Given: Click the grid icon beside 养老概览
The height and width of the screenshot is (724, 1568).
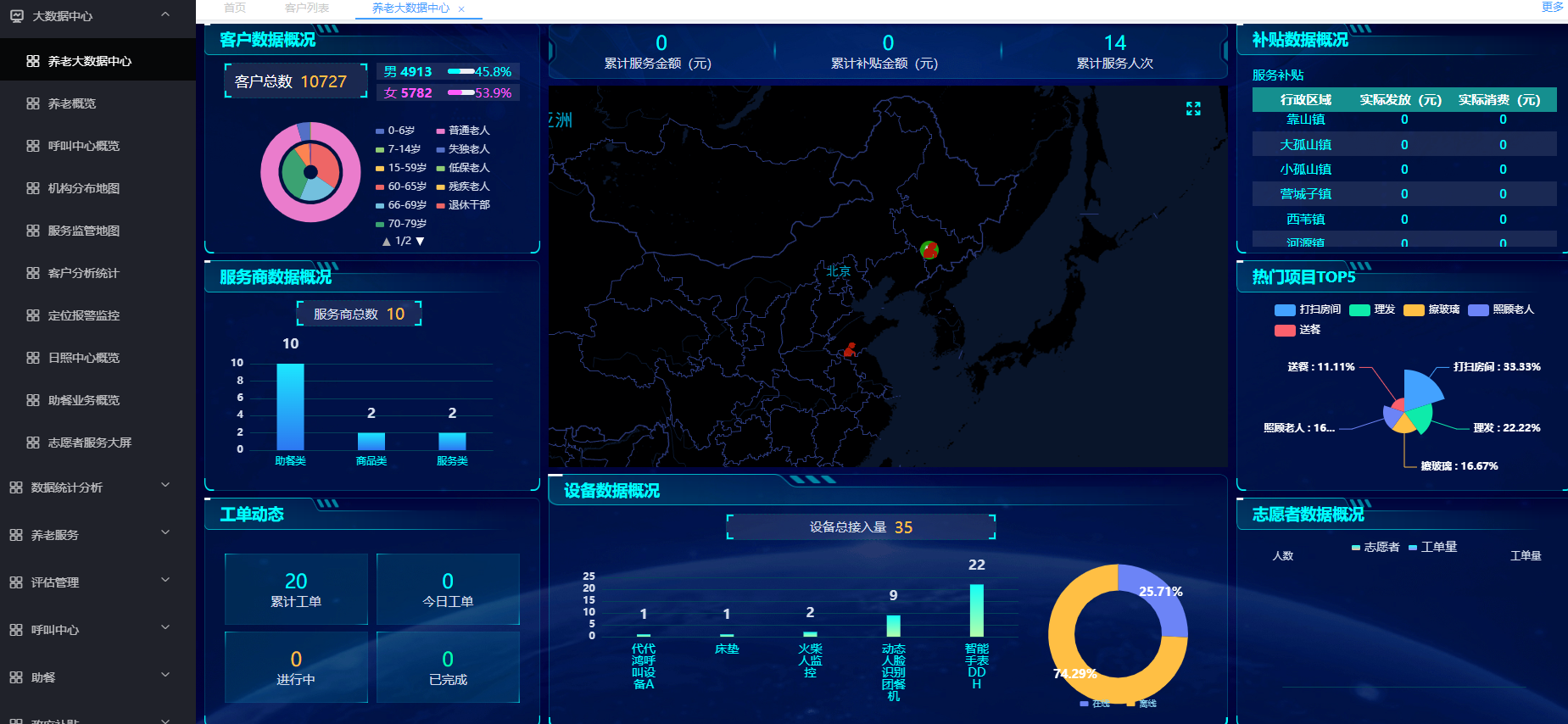Looking at the screenshot, I should coord(33,103).
